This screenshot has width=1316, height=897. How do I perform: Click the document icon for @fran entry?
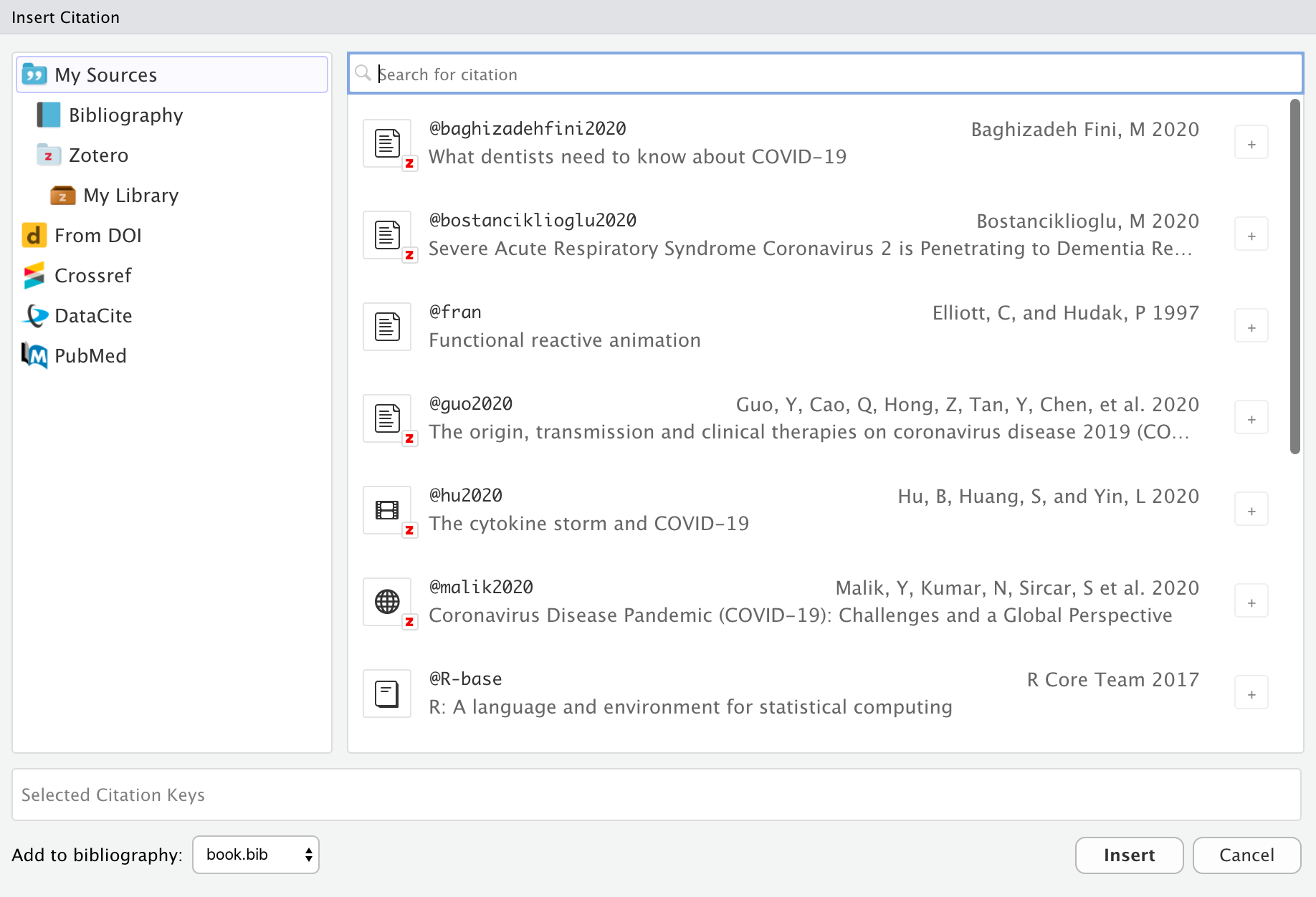click(387, 327)
